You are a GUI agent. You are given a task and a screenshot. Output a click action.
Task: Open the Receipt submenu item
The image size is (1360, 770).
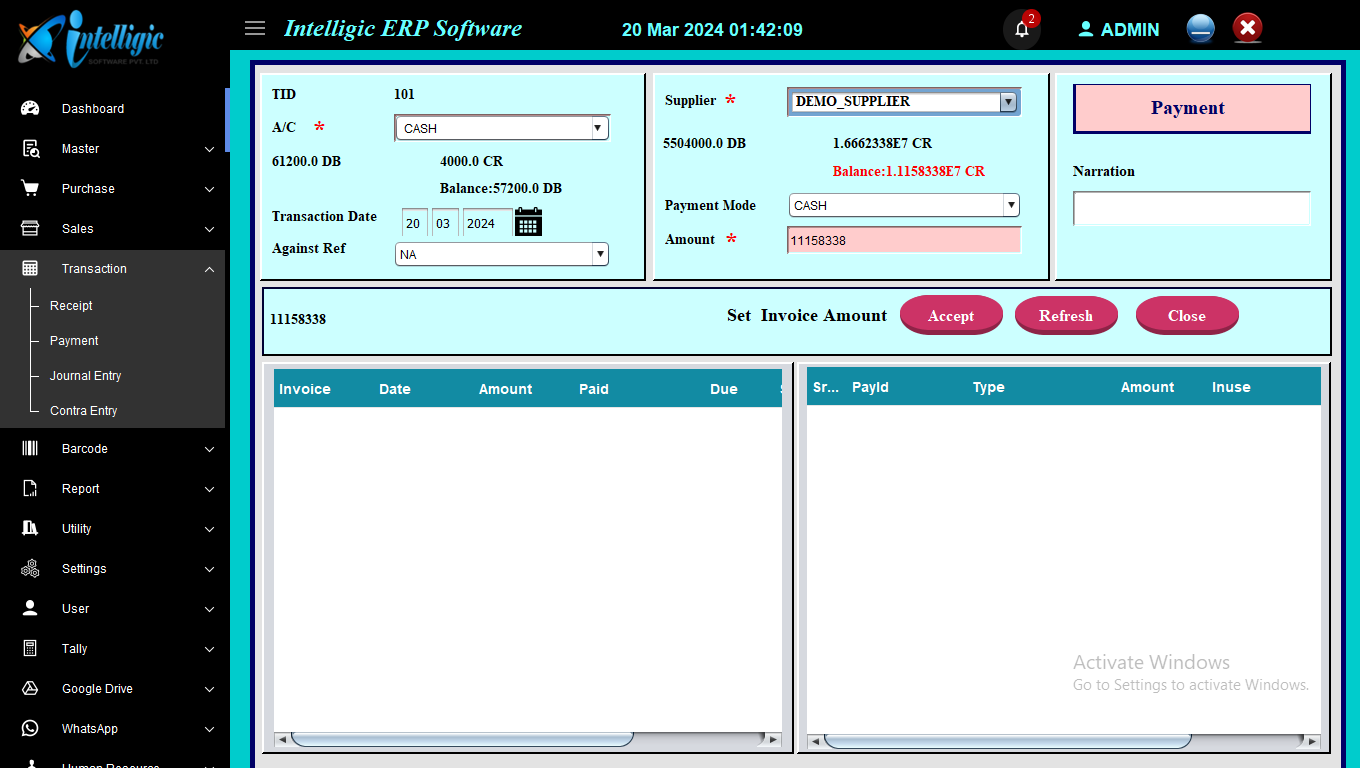71,306
